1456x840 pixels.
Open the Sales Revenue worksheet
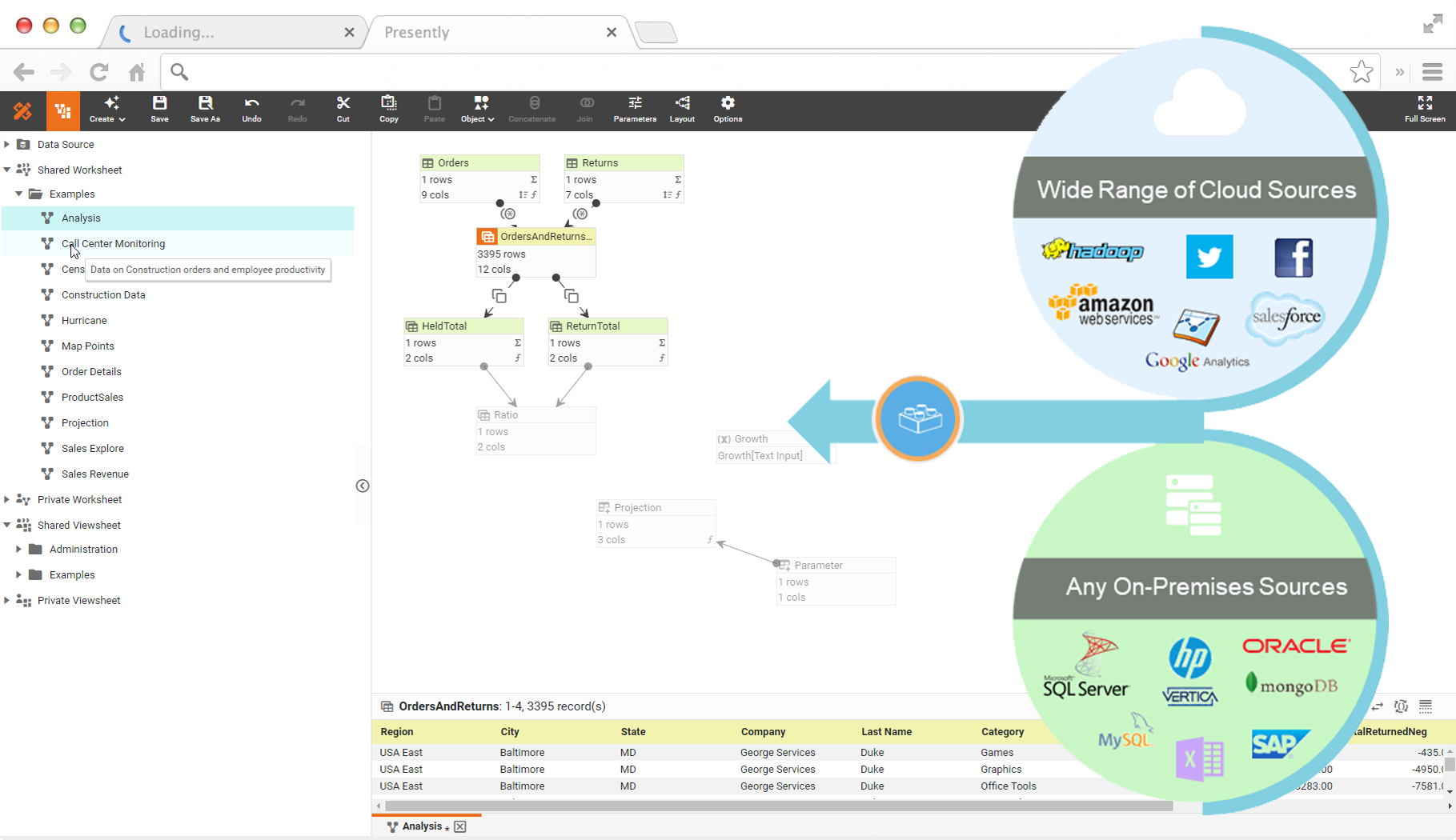tap(94, 474)
